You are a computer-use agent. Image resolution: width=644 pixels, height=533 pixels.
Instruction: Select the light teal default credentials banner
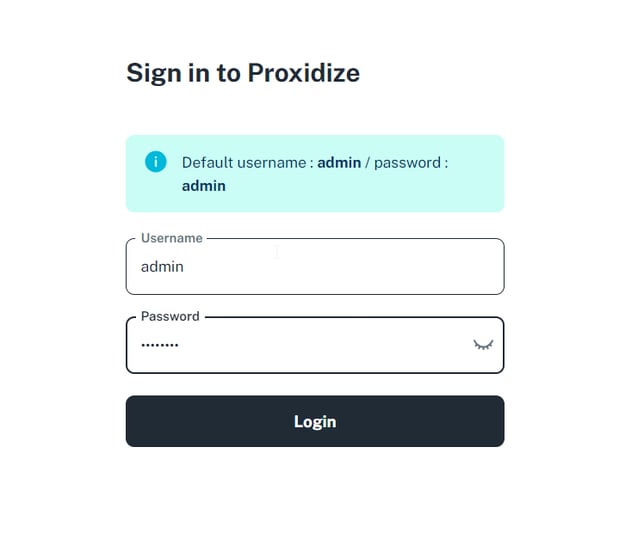315,173
